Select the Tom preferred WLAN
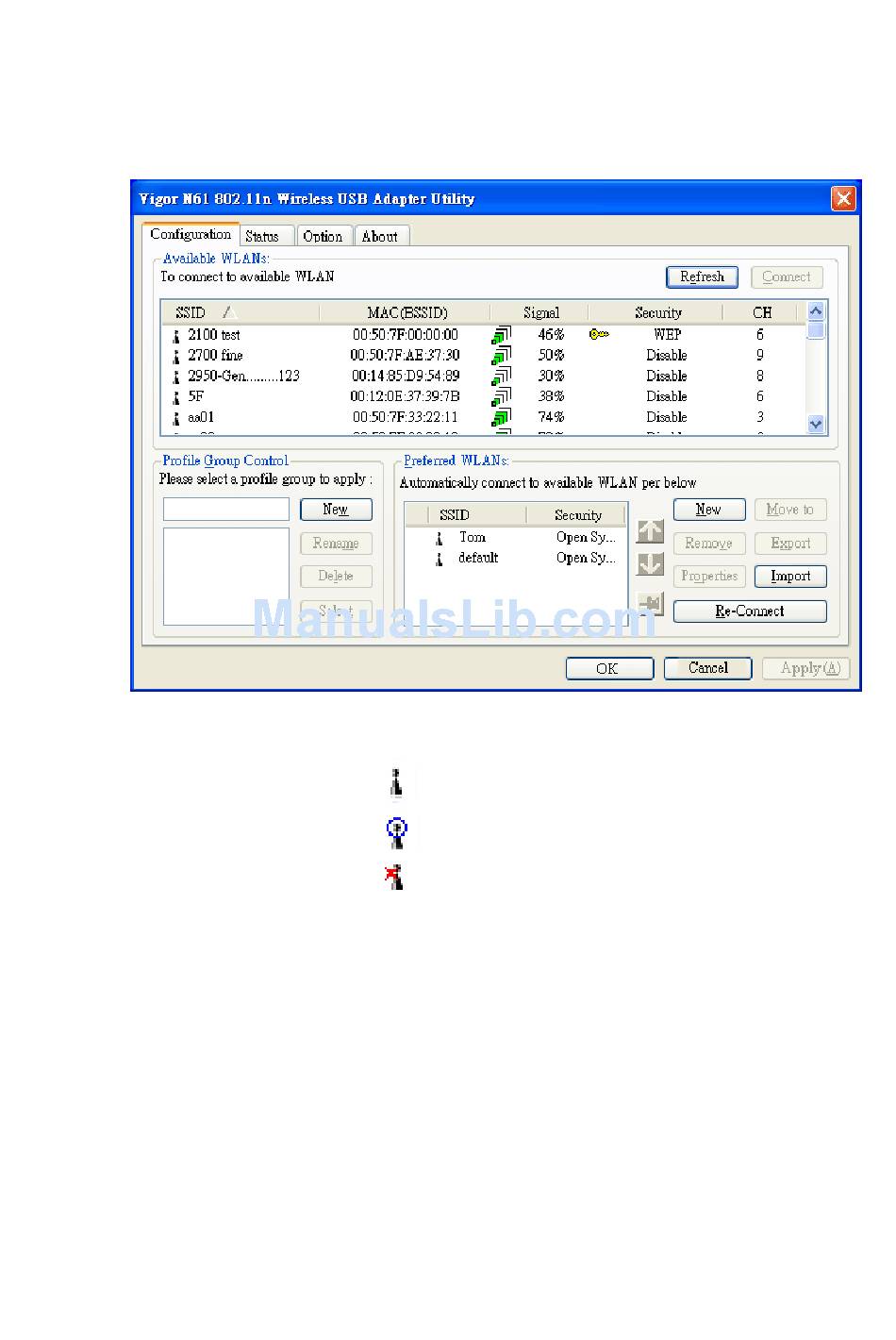This screenshot has width=896, height=1340. click(472, 538)
